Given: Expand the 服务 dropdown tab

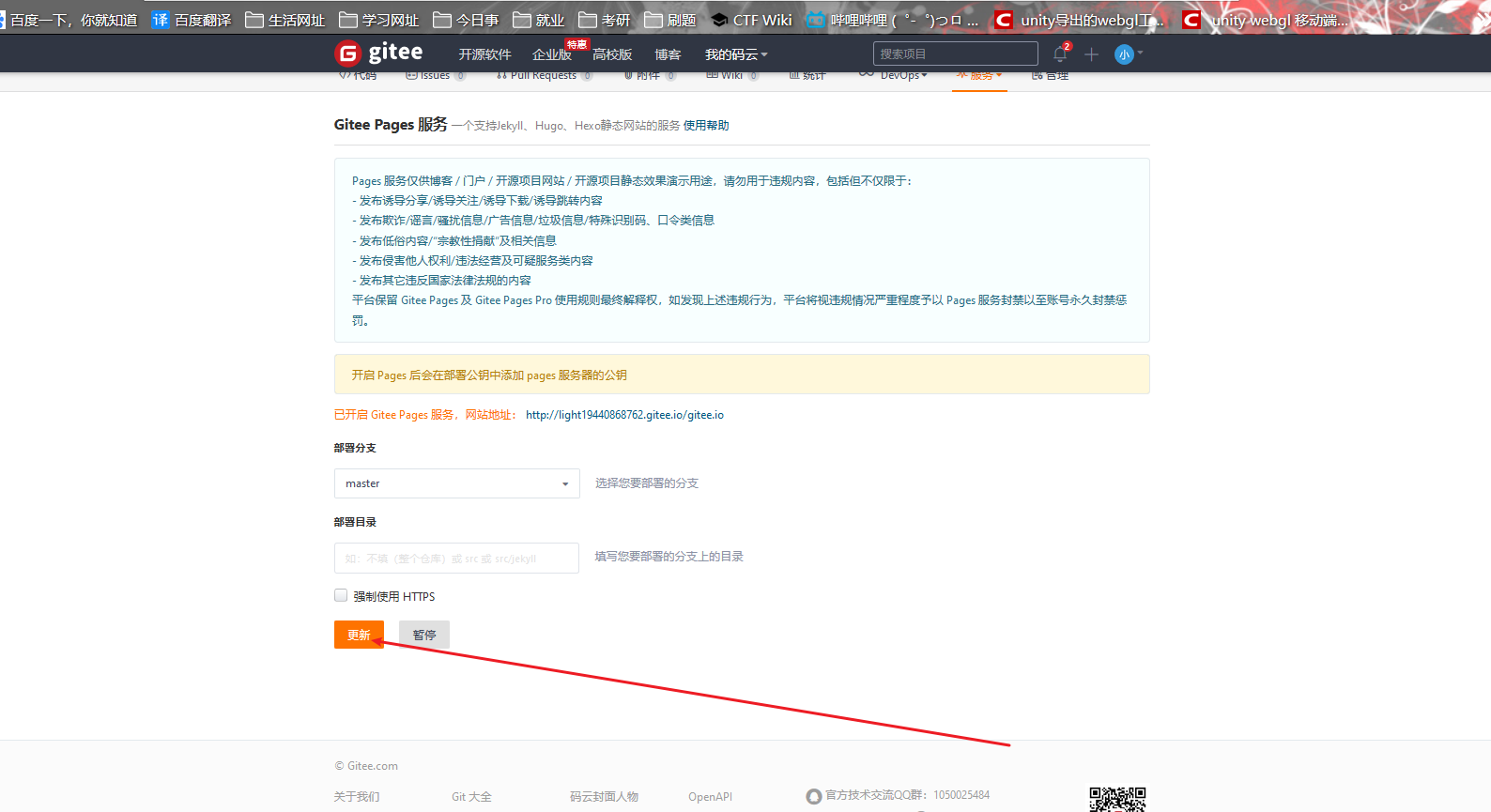Looking at the screenshot, I should [x=979, y=75].
